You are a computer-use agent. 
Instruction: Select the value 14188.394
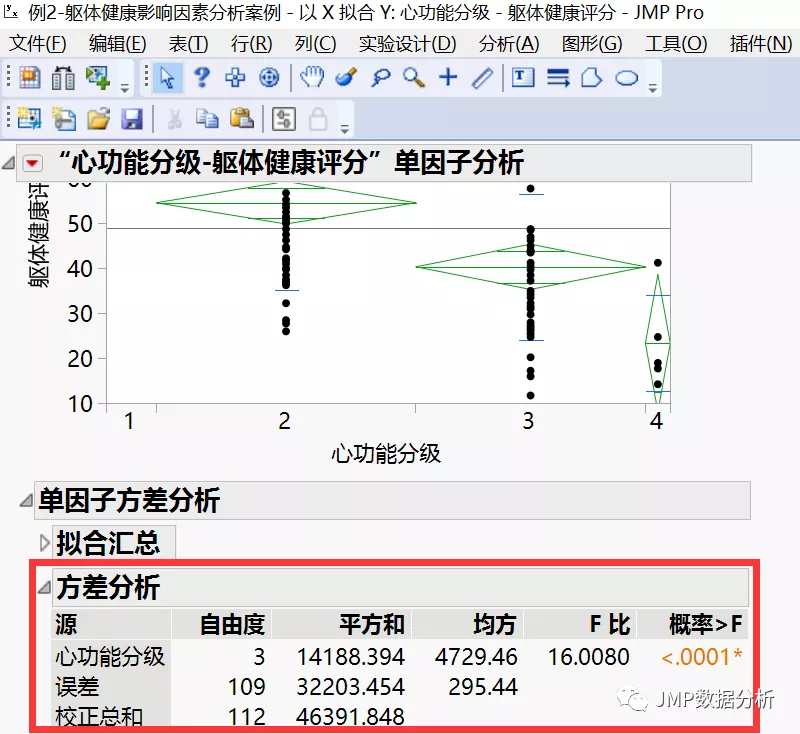pos(351,656)
